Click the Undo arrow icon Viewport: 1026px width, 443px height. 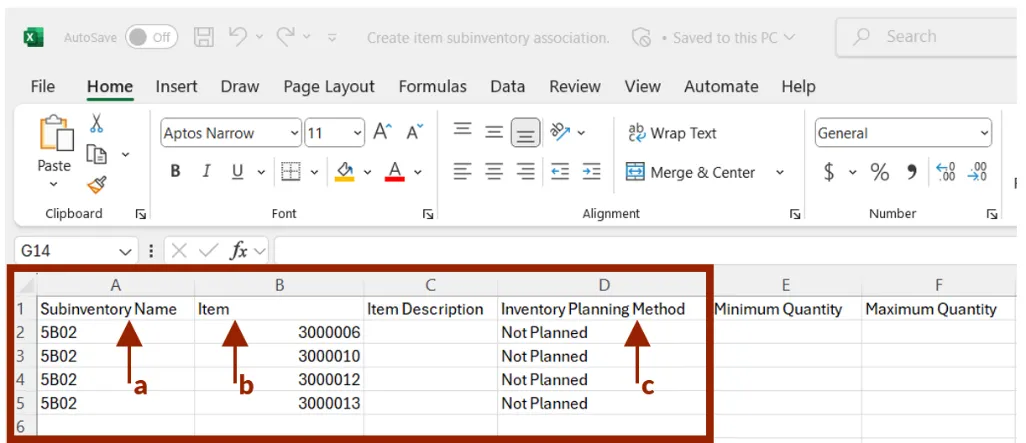tap(237, 38)
